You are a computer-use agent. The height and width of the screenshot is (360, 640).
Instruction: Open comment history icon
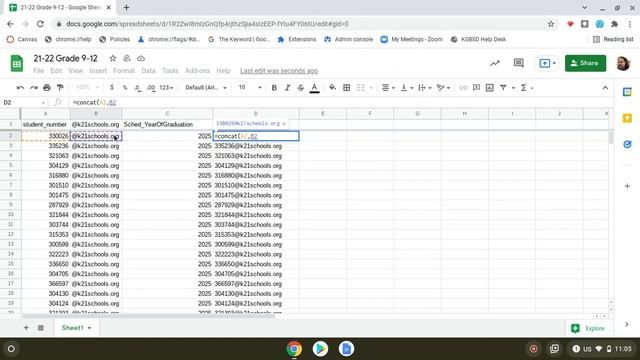click(518, 63)
